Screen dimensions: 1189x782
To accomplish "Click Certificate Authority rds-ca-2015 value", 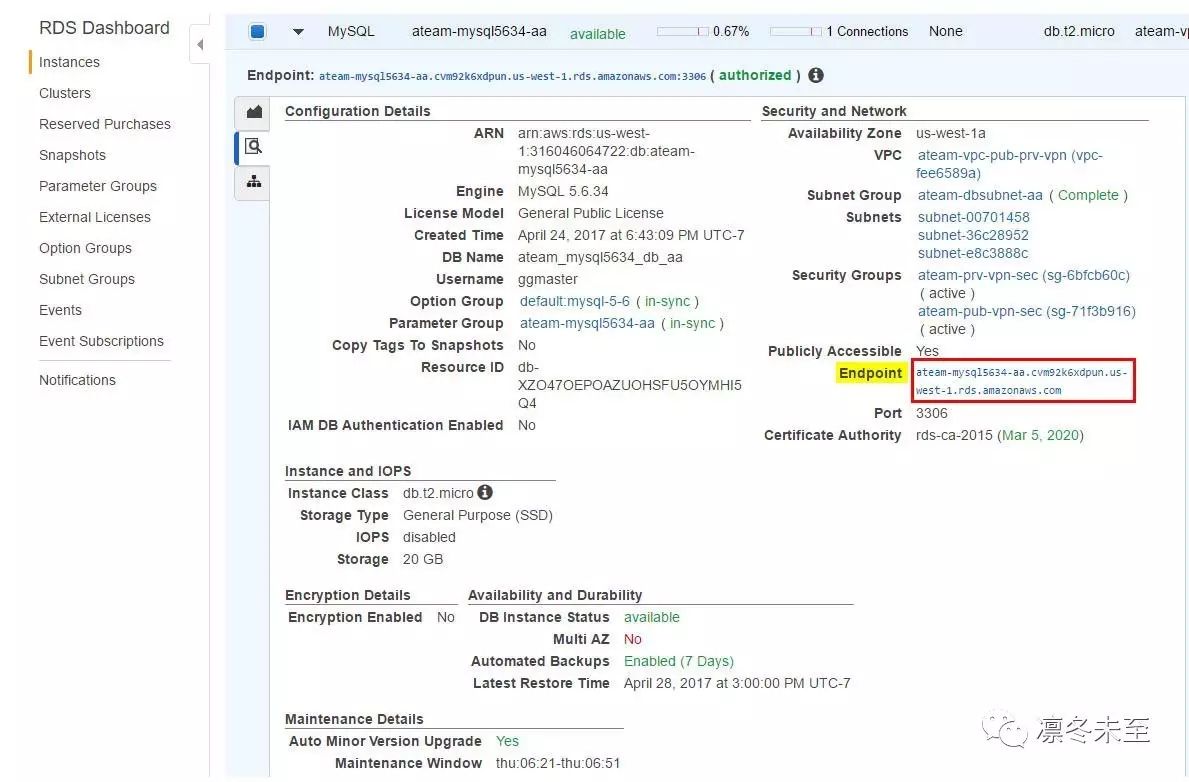I will [x=999, y=435].
